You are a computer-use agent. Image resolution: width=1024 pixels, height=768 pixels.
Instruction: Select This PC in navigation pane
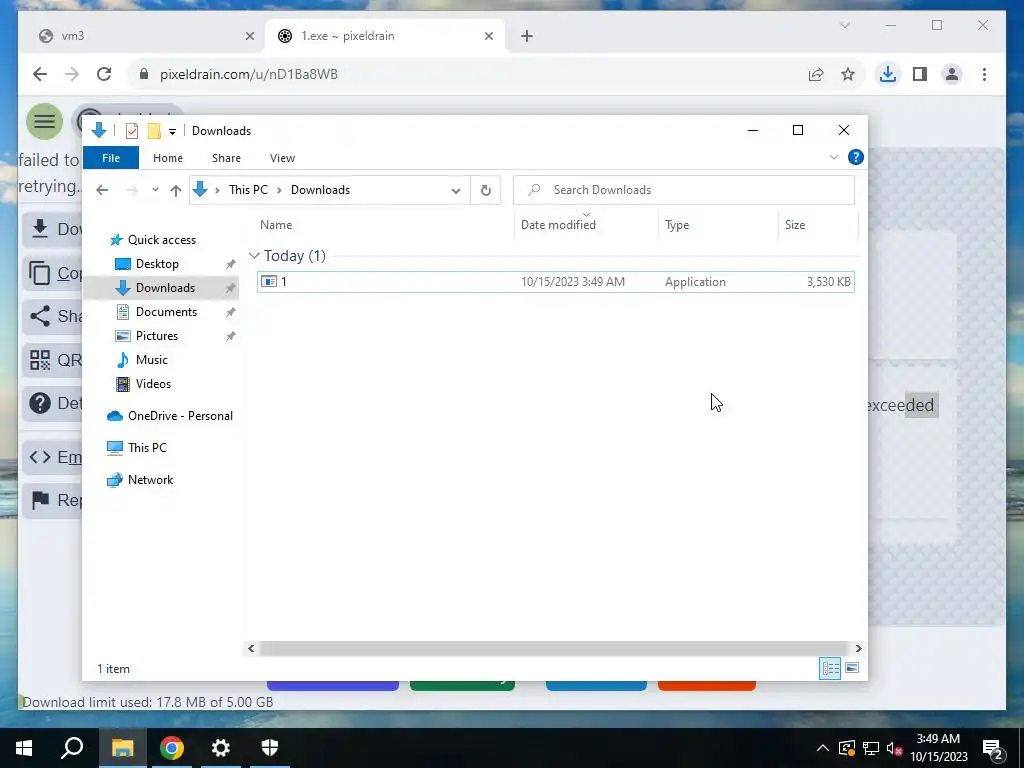147,448
